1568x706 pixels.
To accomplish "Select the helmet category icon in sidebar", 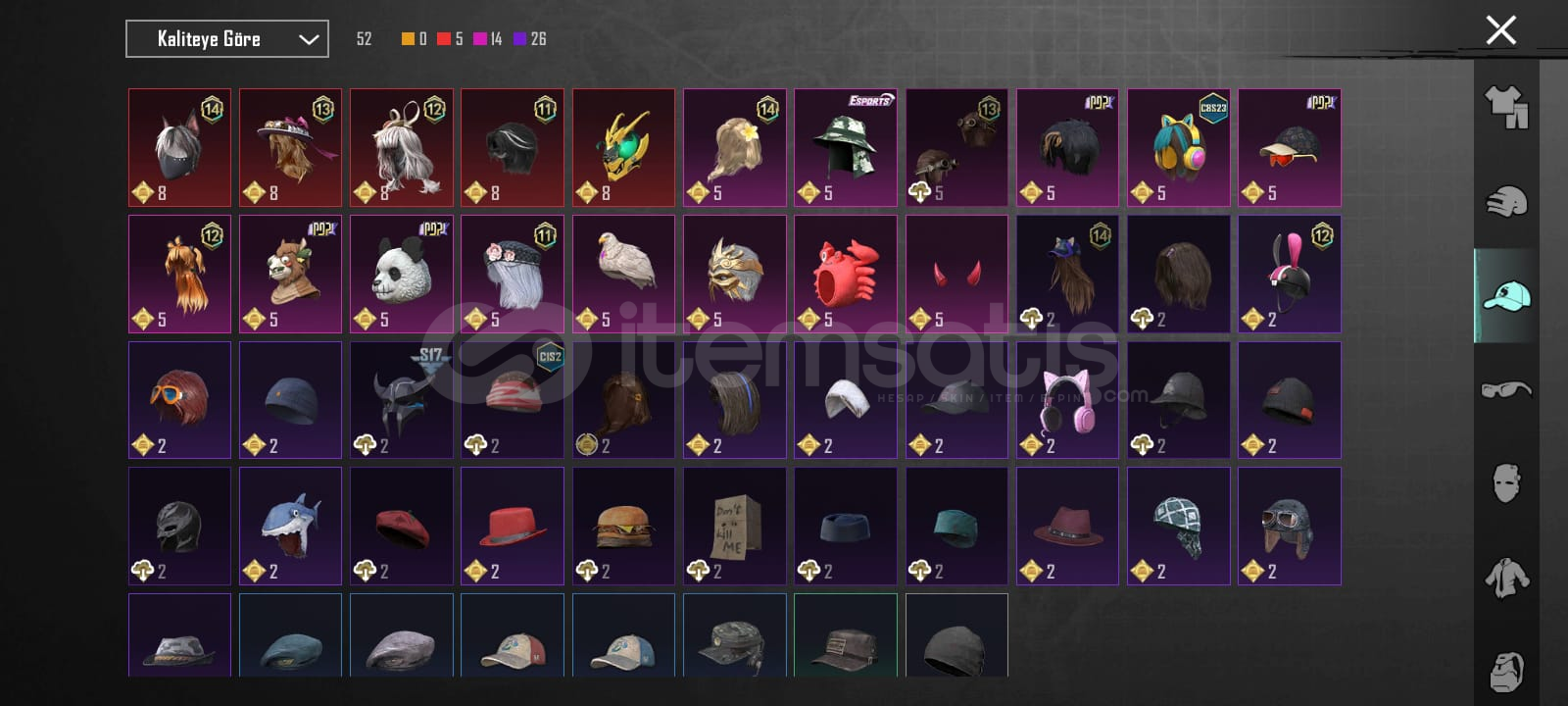I will (1505, 202).
